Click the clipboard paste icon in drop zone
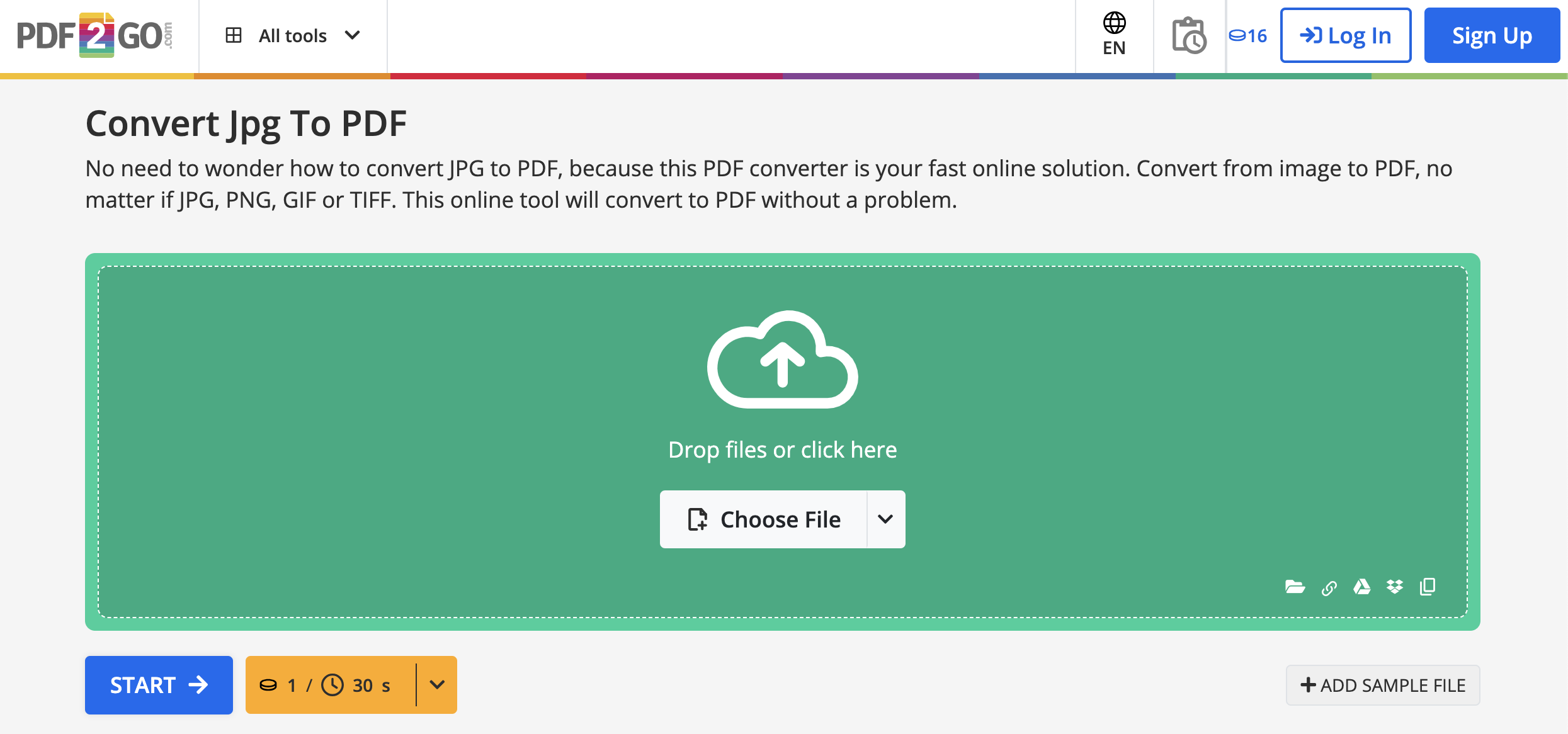 pos(1428,587)
